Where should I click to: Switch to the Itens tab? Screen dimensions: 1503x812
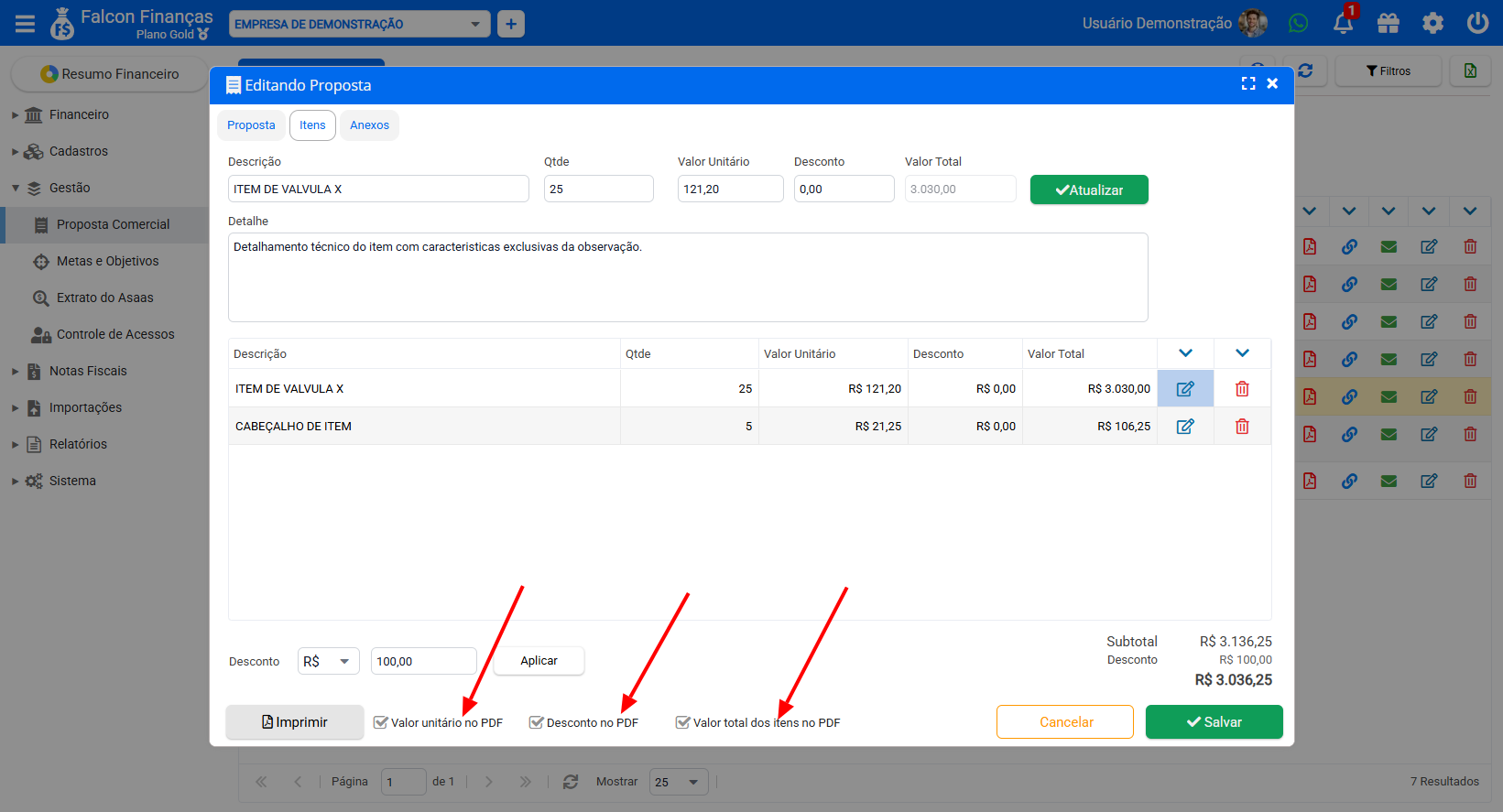(x=312, y=125)
